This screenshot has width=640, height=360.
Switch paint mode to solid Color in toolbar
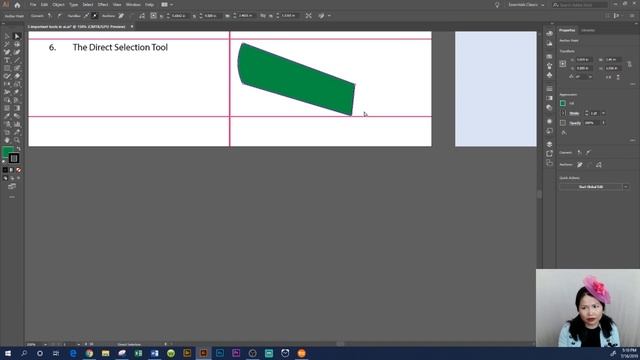(5, 170)
